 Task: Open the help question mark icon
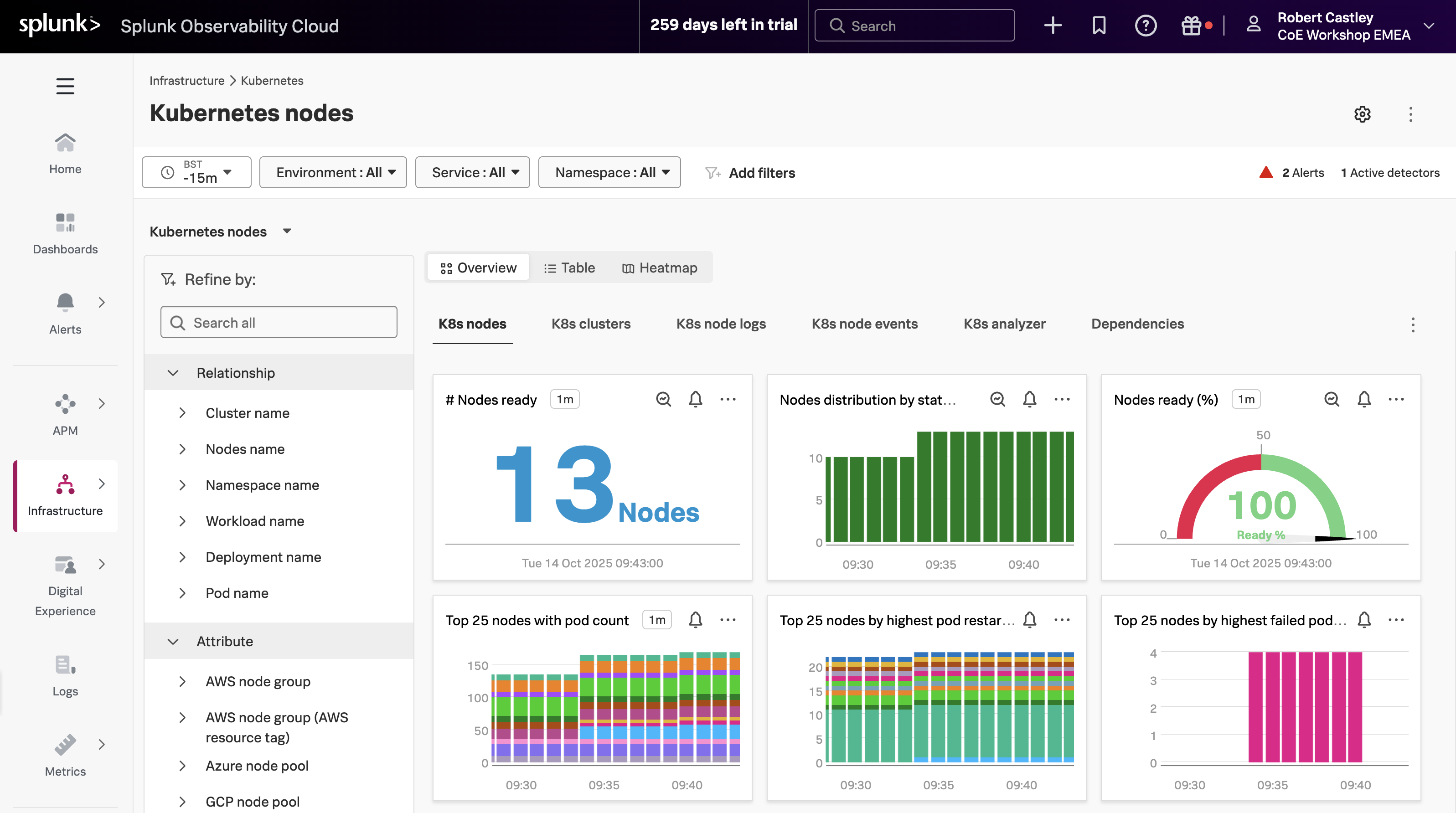(x=1146, y=26)
